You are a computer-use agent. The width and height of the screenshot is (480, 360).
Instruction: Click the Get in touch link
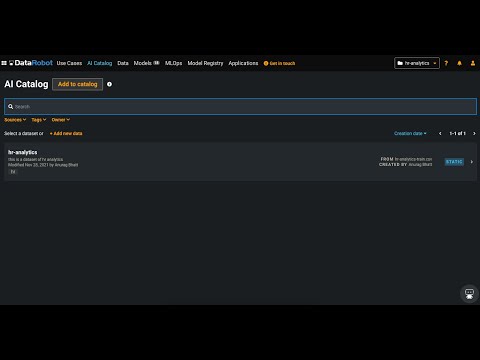(x=279, y=63)
